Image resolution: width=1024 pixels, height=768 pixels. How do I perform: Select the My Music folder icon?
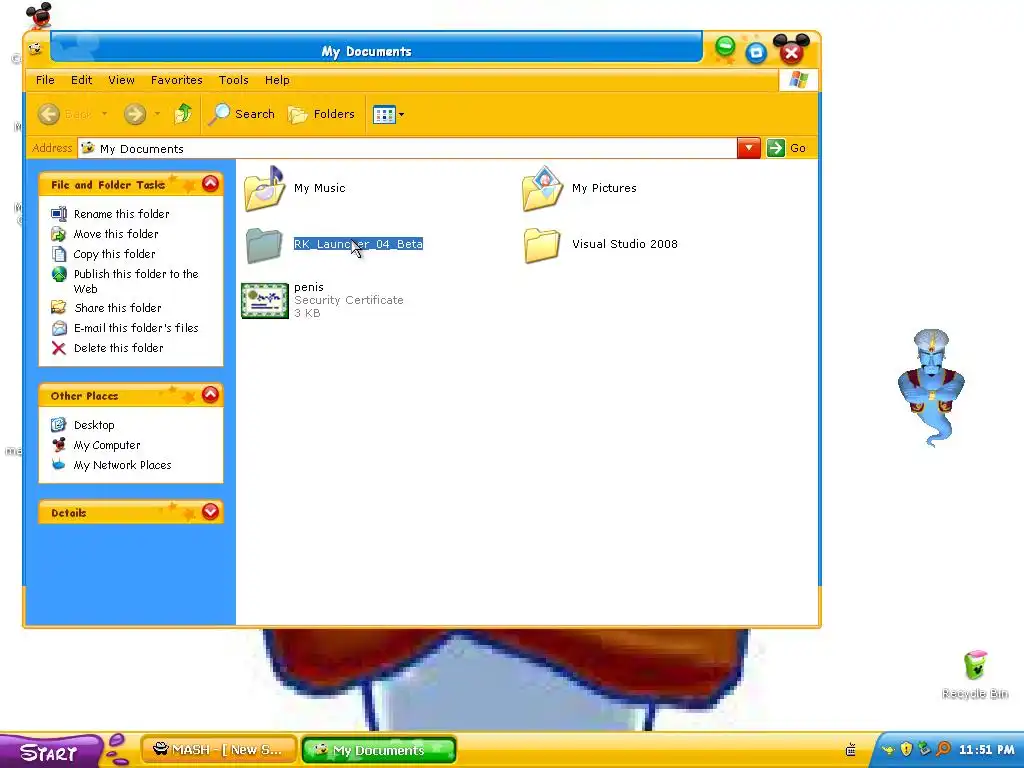pyautogui.click(x=264, y=189)
